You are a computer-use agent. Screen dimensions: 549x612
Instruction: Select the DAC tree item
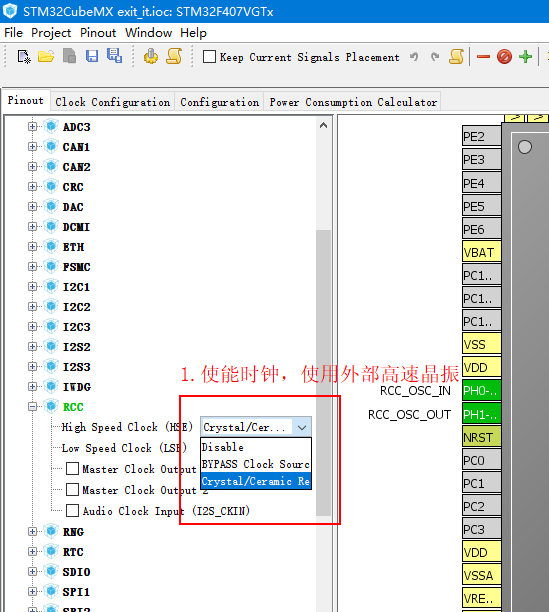coord(73,206)
